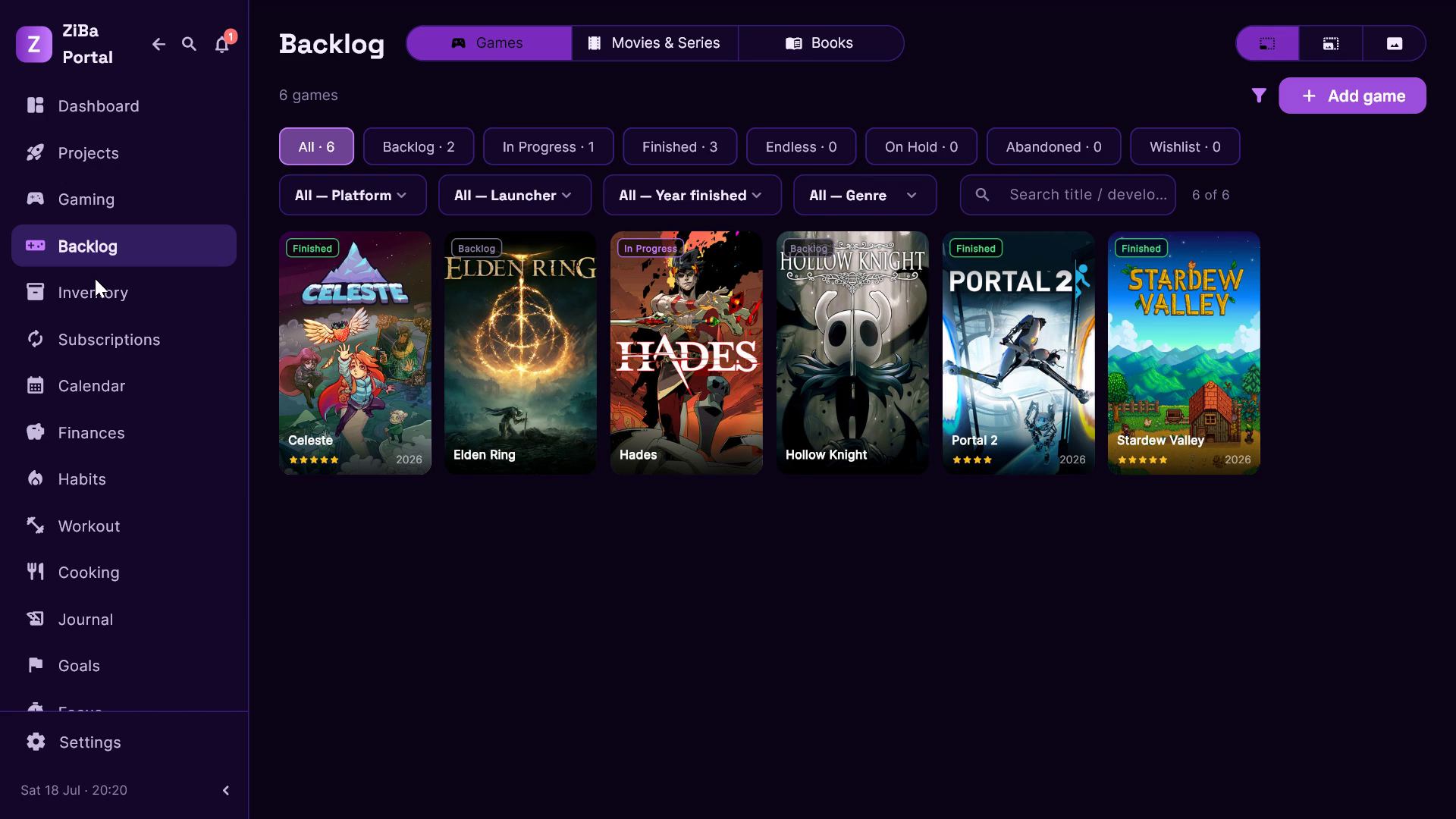Screen dimensions: 1456x819
Task: Filter by On Hold · 0 status
Action: pyautogui.click(x=921, y=146)
